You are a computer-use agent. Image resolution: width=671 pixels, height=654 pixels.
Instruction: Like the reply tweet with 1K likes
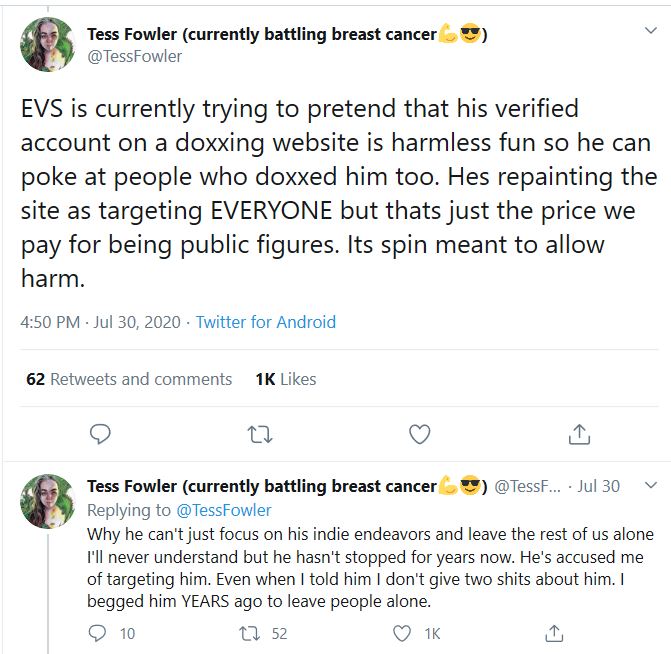[x=402, y=633]
